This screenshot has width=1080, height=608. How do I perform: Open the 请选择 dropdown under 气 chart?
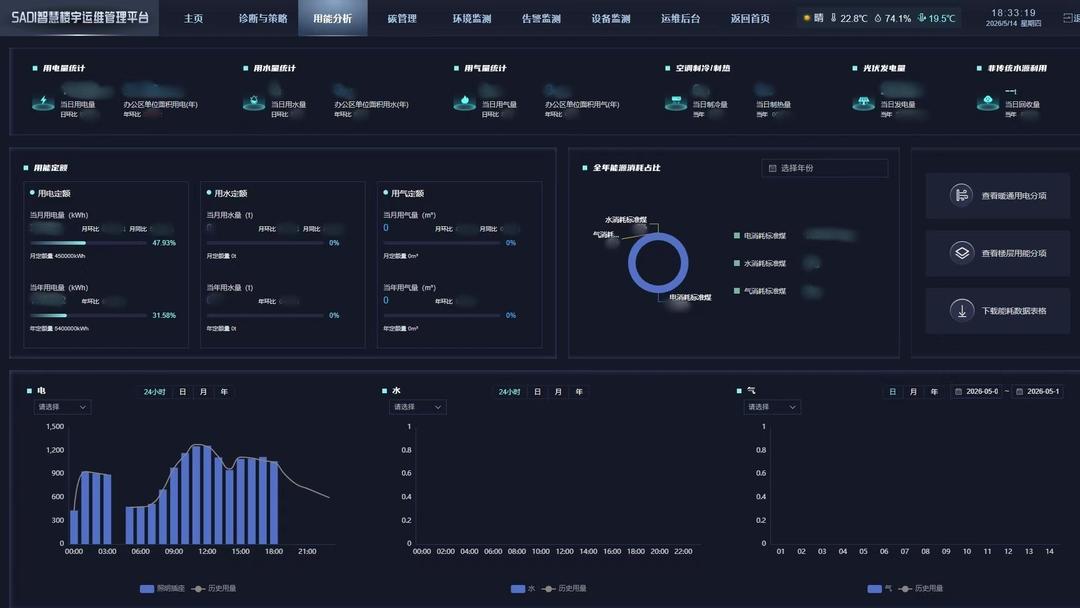(x=771, y=407)
